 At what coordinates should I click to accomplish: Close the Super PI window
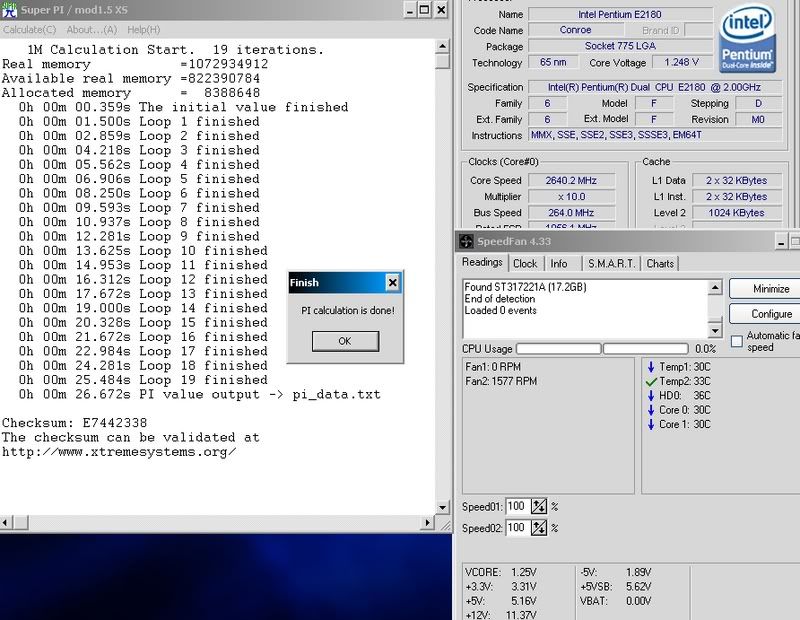[441, 10]
